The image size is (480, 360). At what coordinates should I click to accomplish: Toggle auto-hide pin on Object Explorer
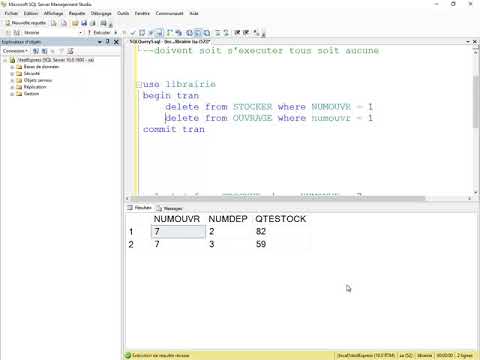point(108,42)
